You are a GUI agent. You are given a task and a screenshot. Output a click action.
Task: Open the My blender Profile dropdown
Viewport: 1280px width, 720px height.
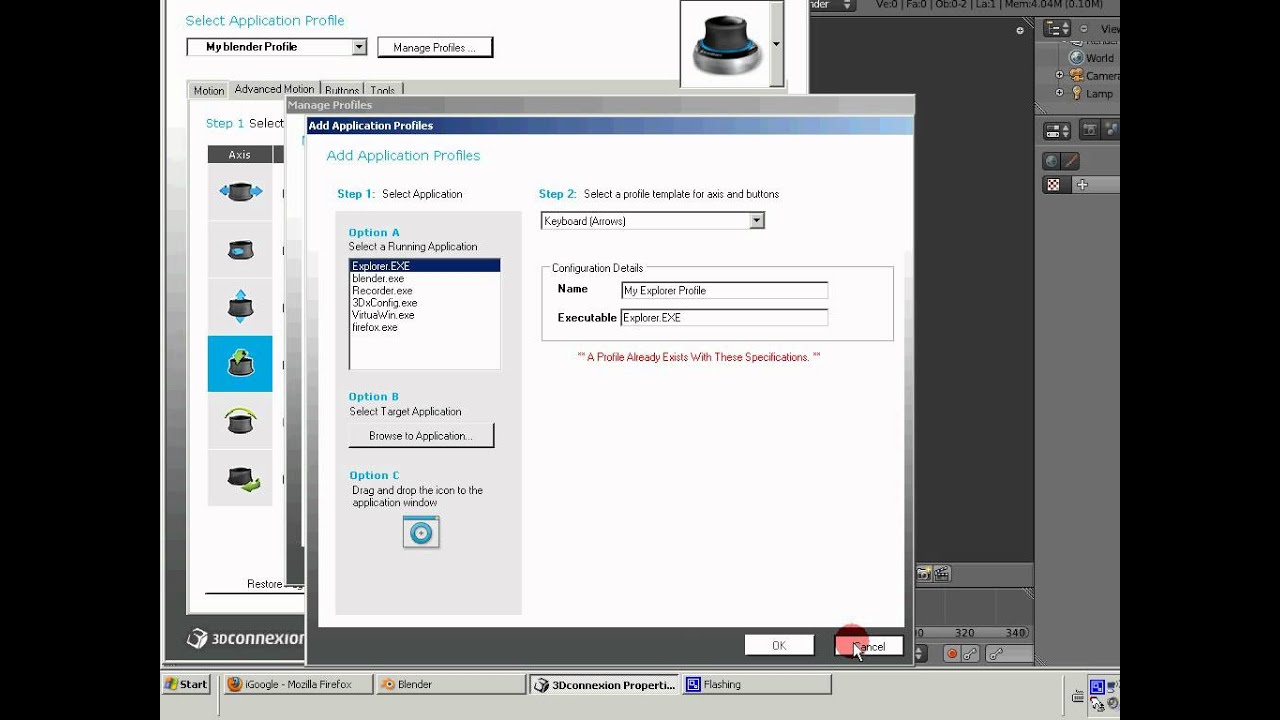277,47
